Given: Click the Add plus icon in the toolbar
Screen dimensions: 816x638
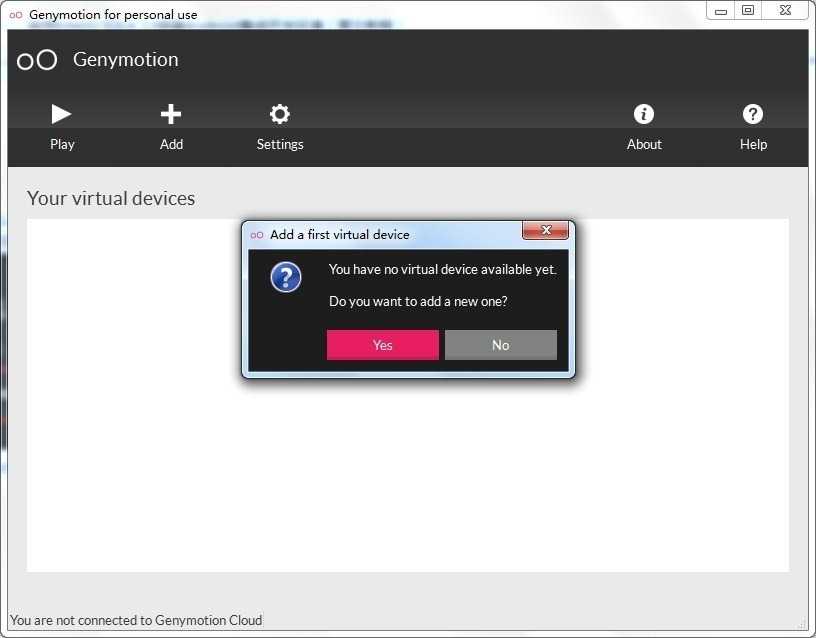Looking at the screenshot, I should [x=171, y=114].
